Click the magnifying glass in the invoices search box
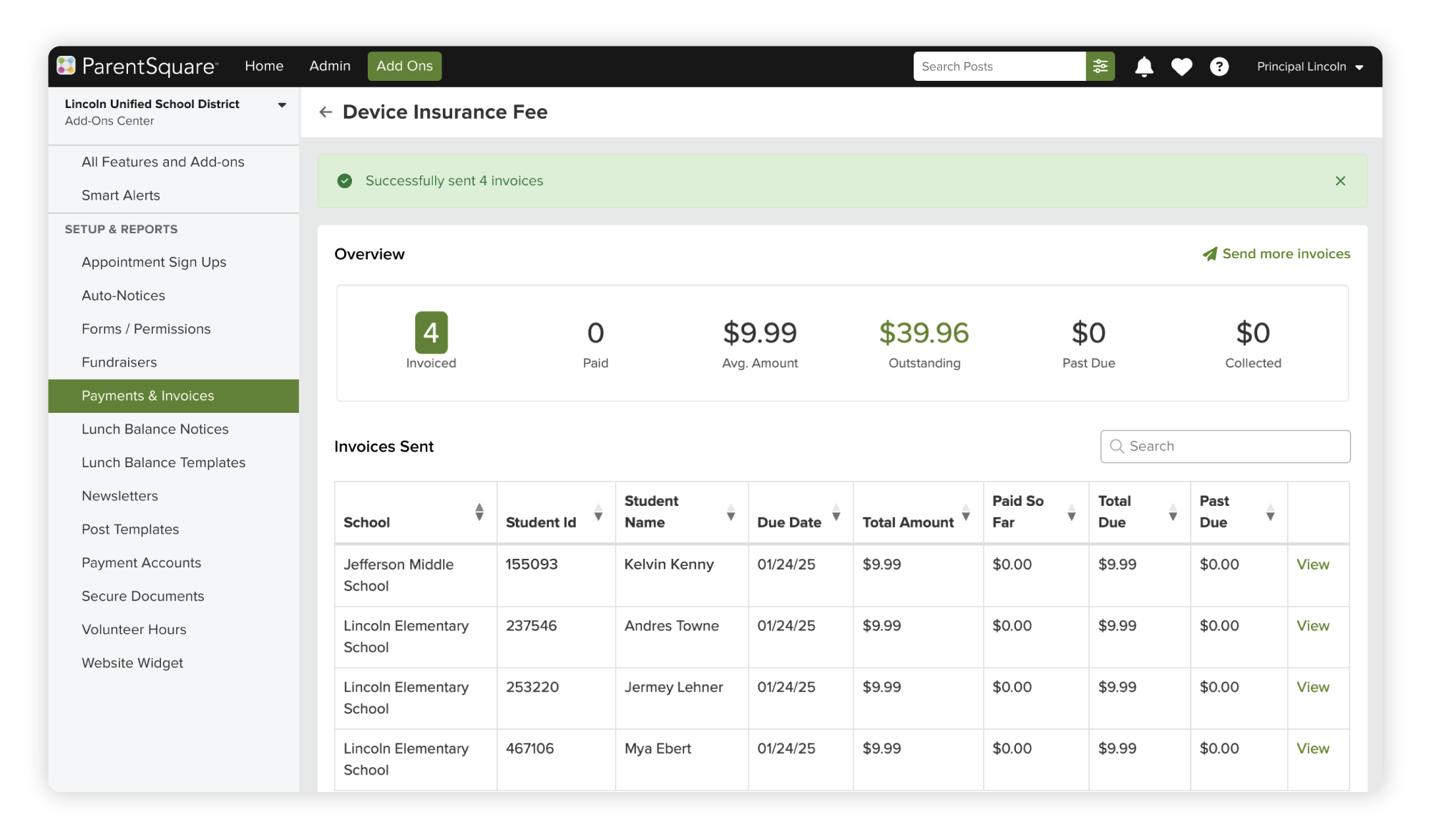This screenshot has height=840, width=1431. tap(1117, 446)
